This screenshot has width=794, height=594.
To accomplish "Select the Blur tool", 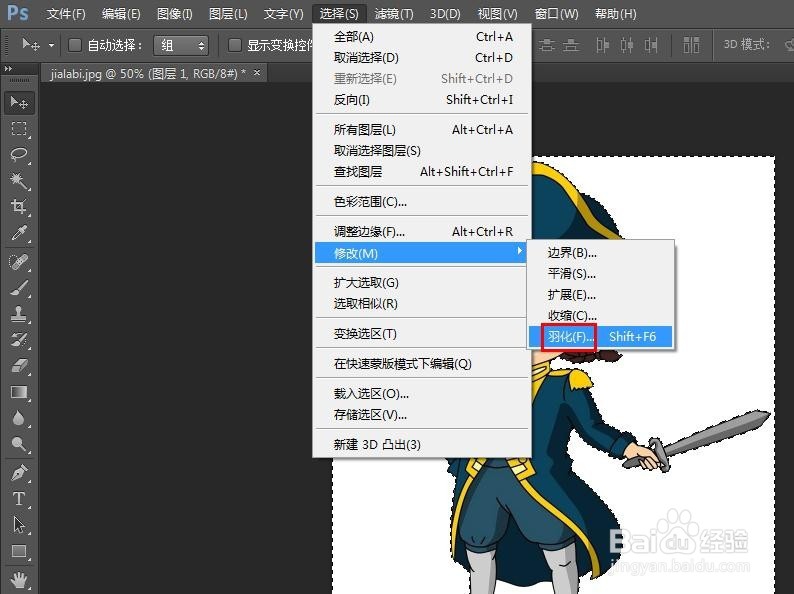I will pyautogui.click(x=19, y=418).
